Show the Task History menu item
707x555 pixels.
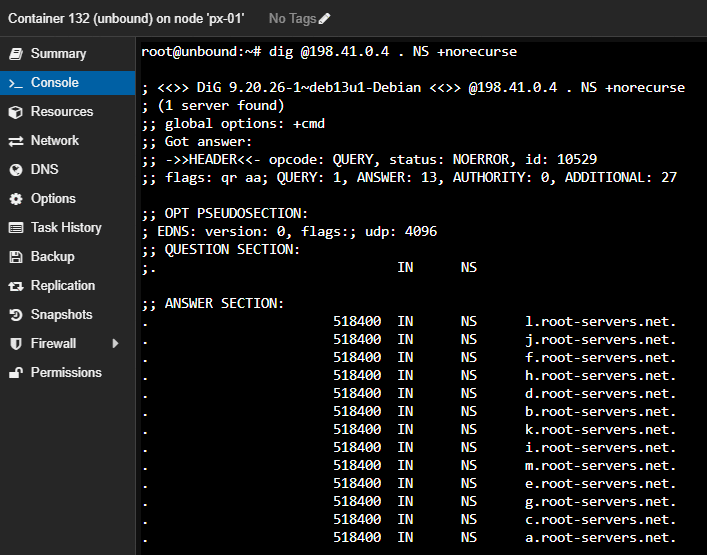point(68,228)
